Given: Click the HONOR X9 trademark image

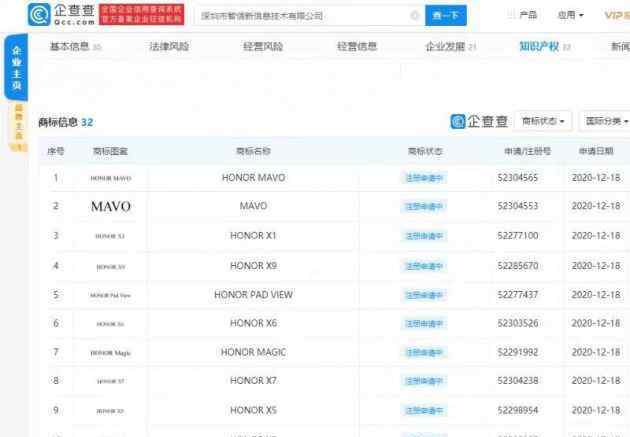Looking at the screenshot, I should pyautogui.click(x=111, y=267).
